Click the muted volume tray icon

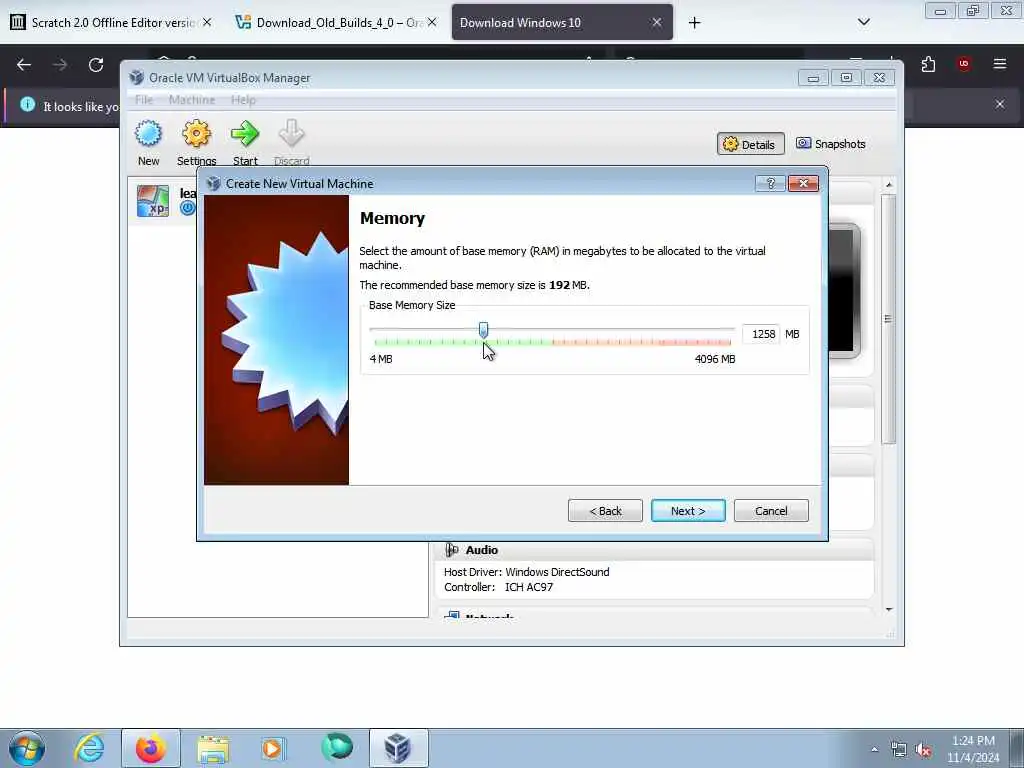pyautogui.click(x=923, y=750)
